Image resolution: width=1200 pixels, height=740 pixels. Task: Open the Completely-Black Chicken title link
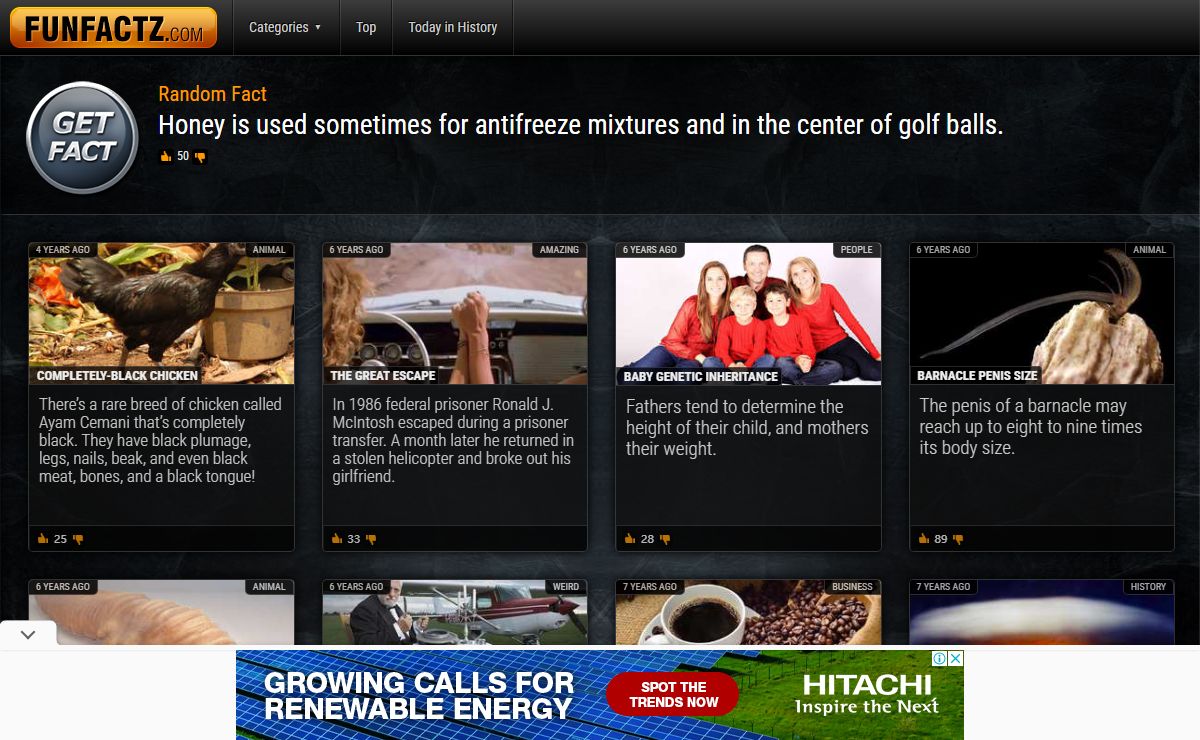click(x=117, y=376)
